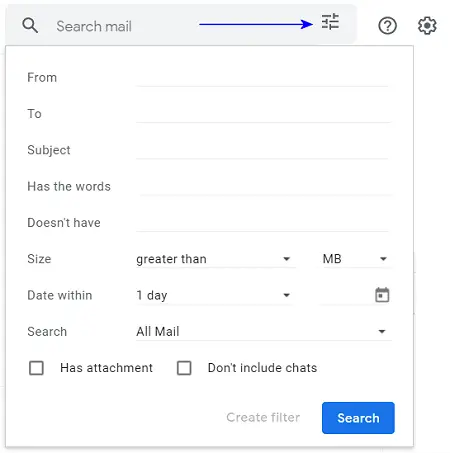The height and width of the screenshot is (453, 450).
Task: Expand the All Mail search scope dropdown
Action: (x=264, y=332)
